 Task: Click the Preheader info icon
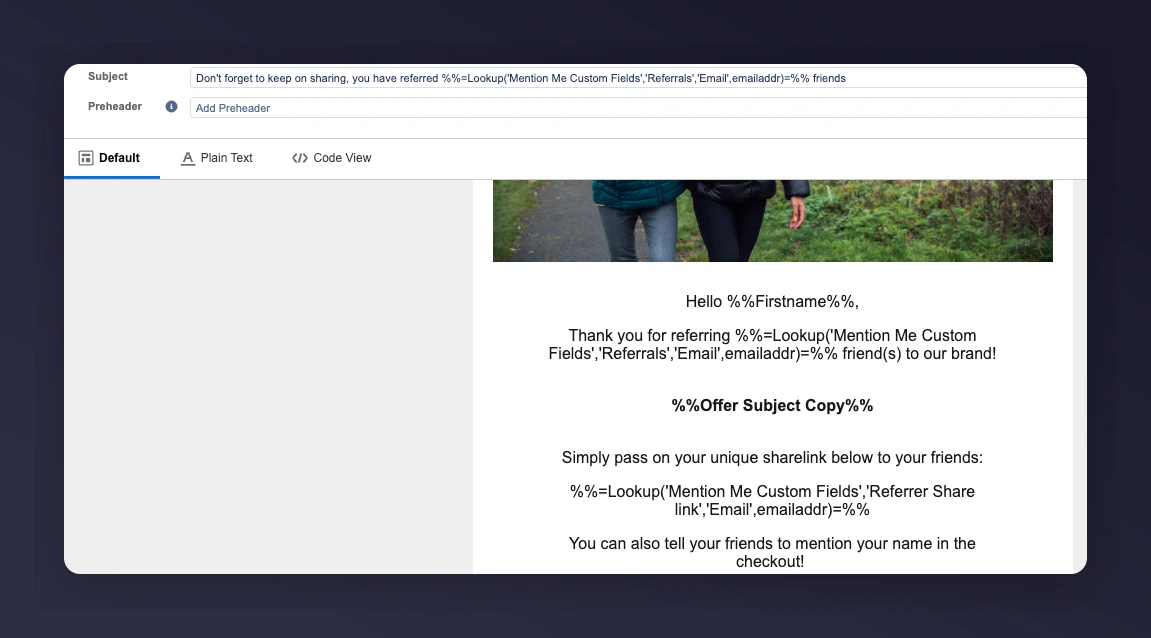(171, 106)
